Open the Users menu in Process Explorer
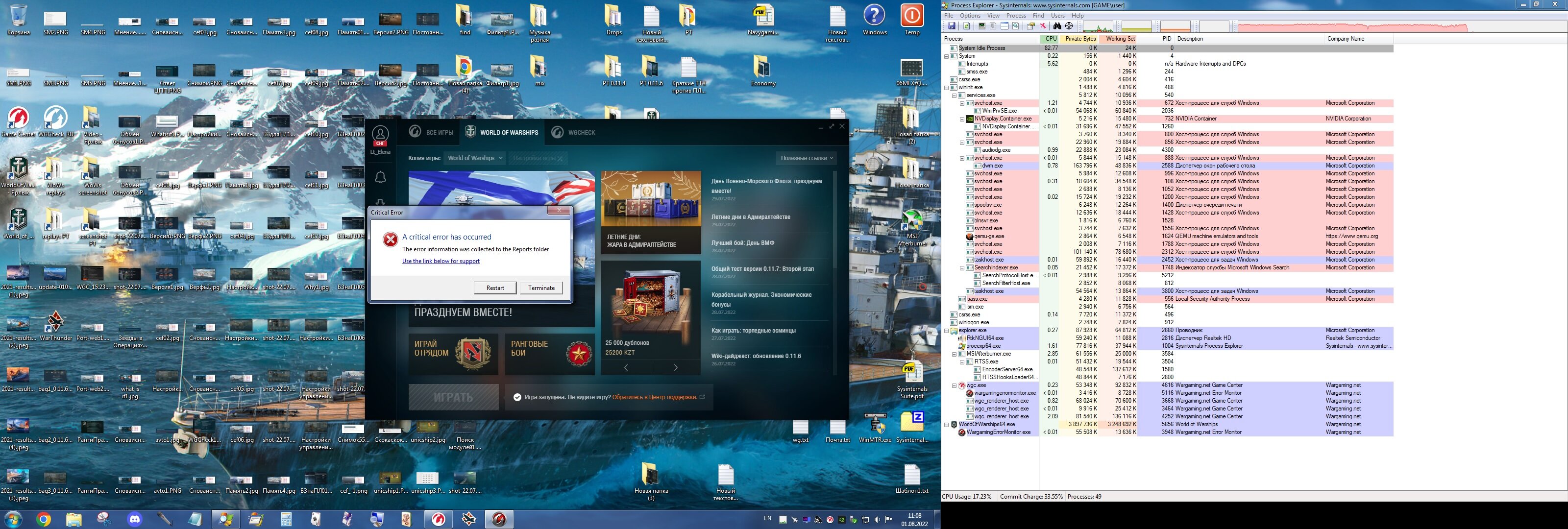 click(x=1058, y=16)
